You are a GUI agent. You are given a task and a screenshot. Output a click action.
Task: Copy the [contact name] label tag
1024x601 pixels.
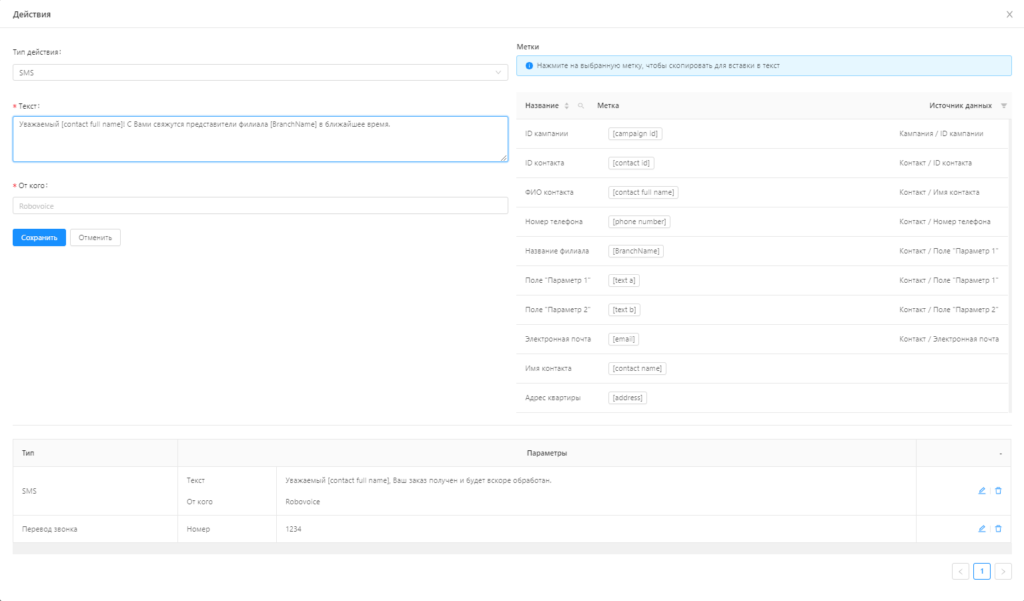(637, 369)
